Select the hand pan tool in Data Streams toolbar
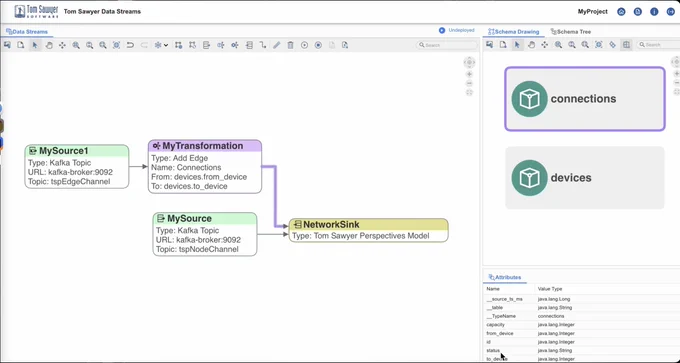 coord(49,45)
